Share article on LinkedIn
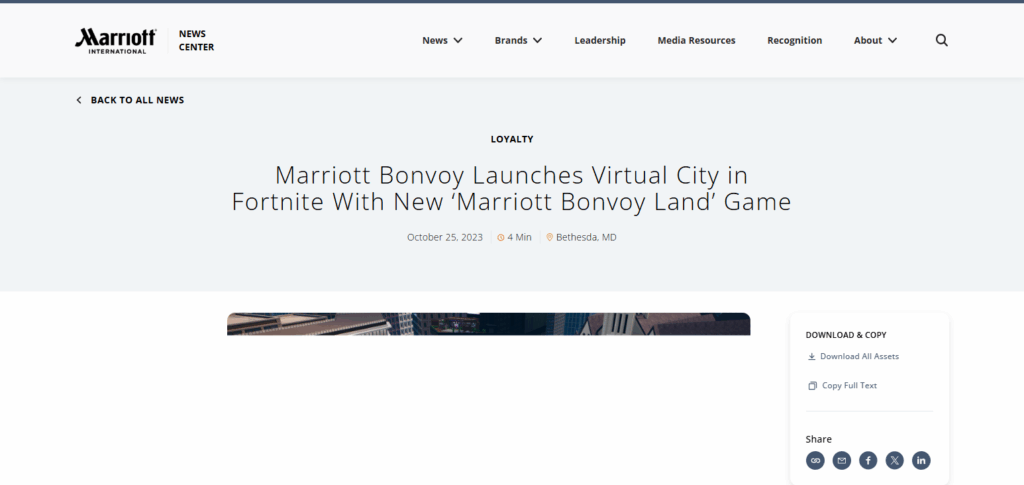This screenshot has height=485, width=1024. pyautogui.click(x=921, y=460)
